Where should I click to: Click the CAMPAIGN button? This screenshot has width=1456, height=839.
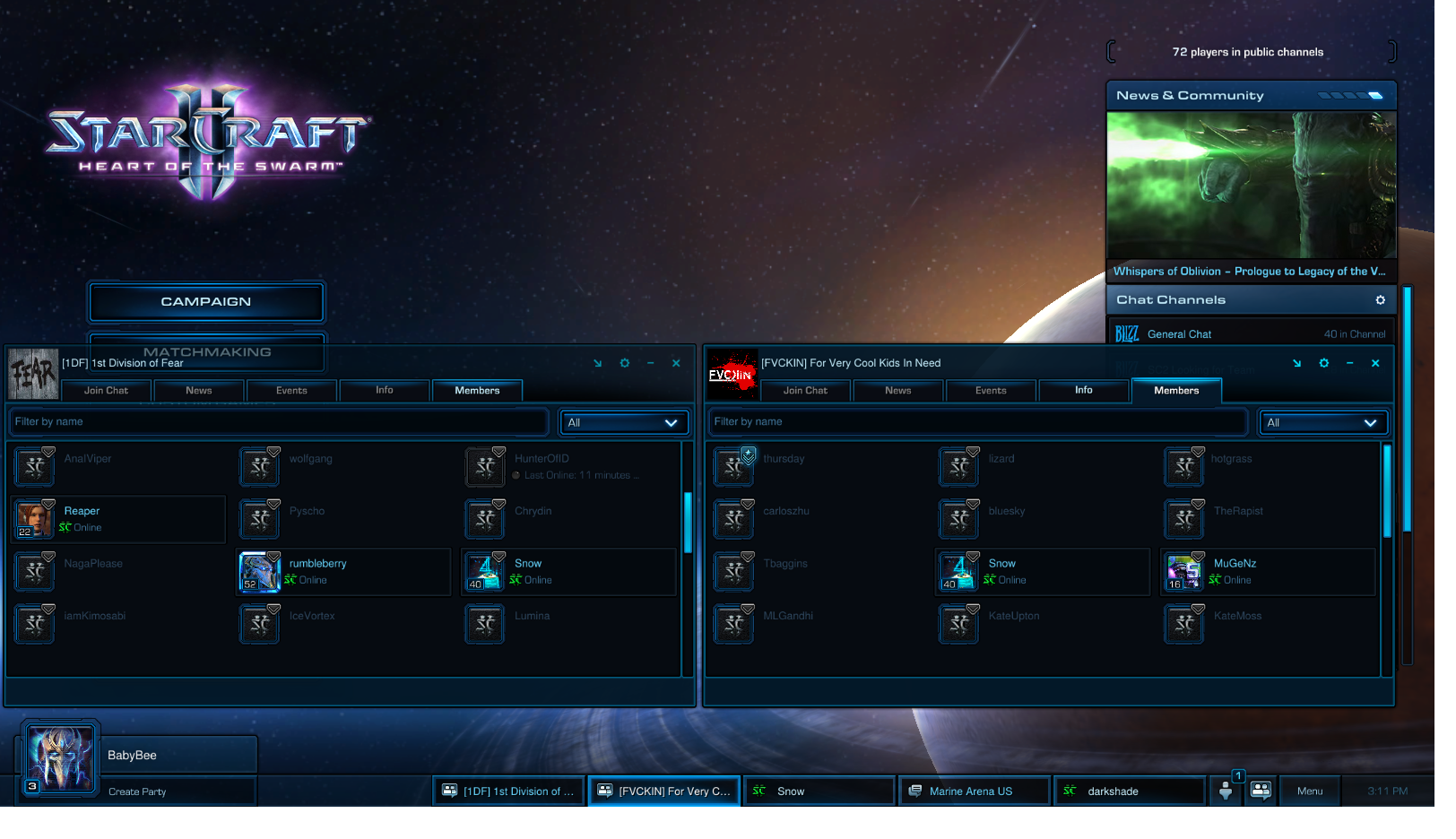206,302
